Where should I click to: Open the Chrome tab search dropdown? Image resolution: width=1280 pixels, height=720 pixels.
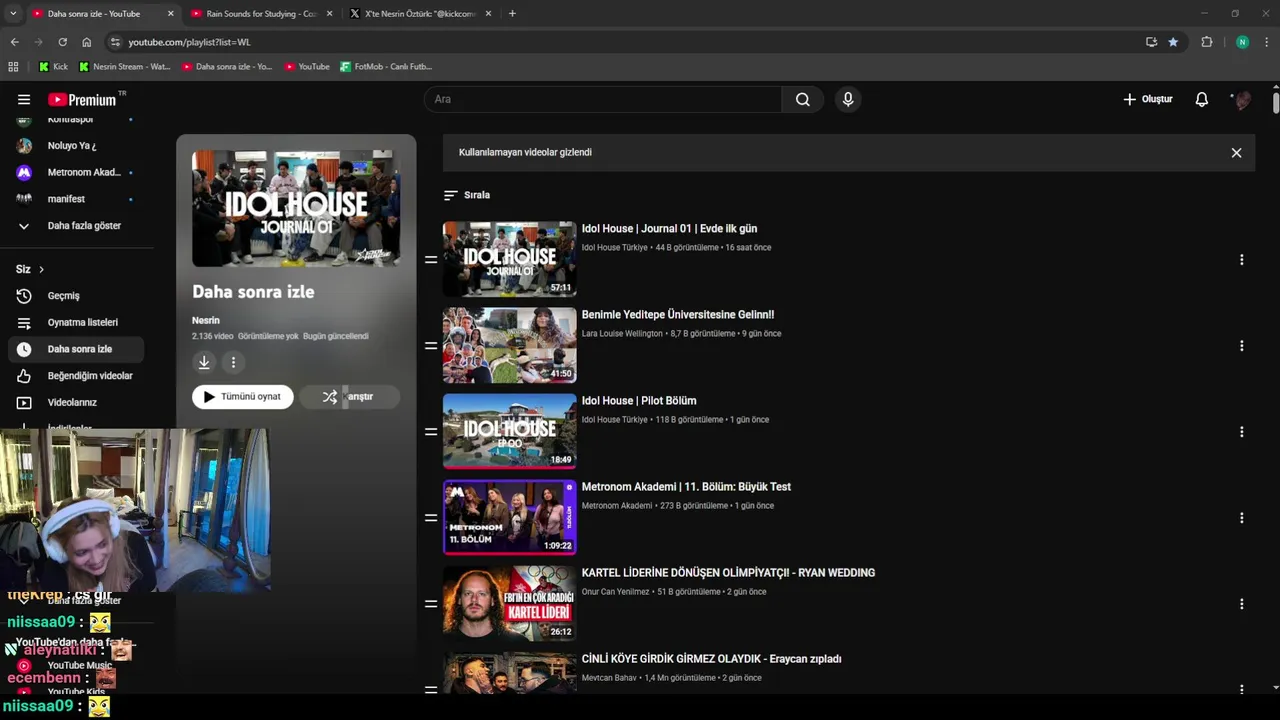click(x=13, y=14)
